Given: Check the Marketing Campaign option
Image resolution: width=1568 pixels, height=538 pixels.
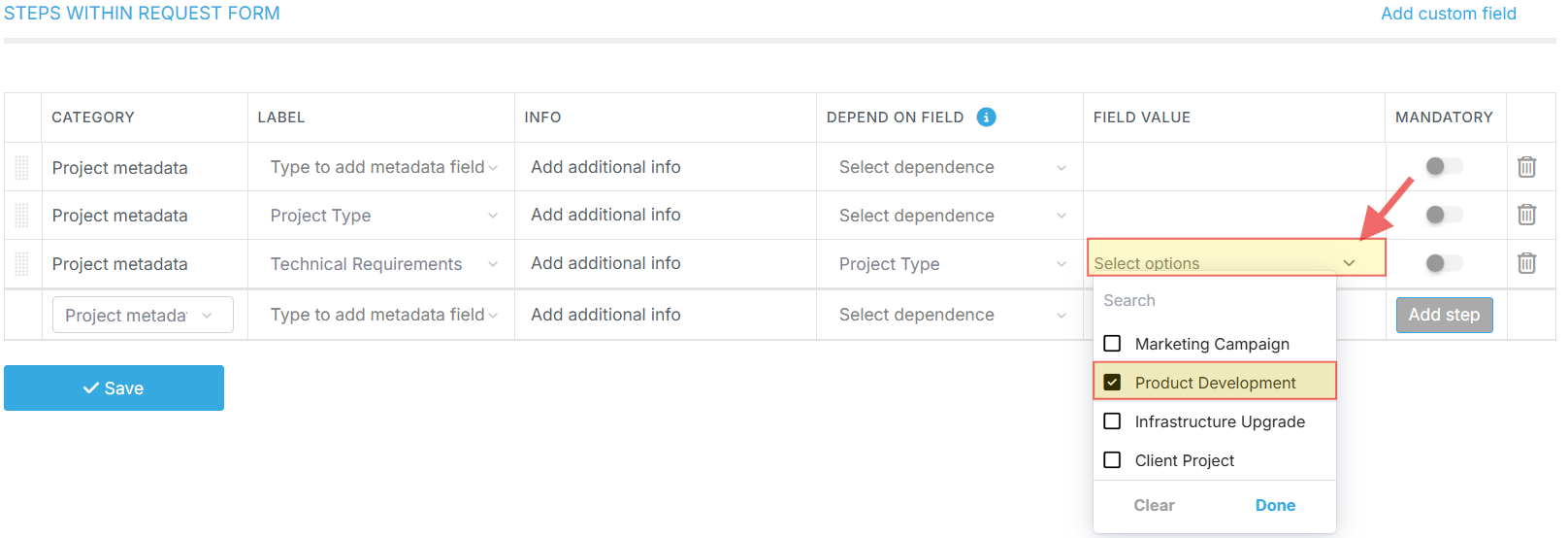Looking at the screenshot, I should coord(1113,344).
